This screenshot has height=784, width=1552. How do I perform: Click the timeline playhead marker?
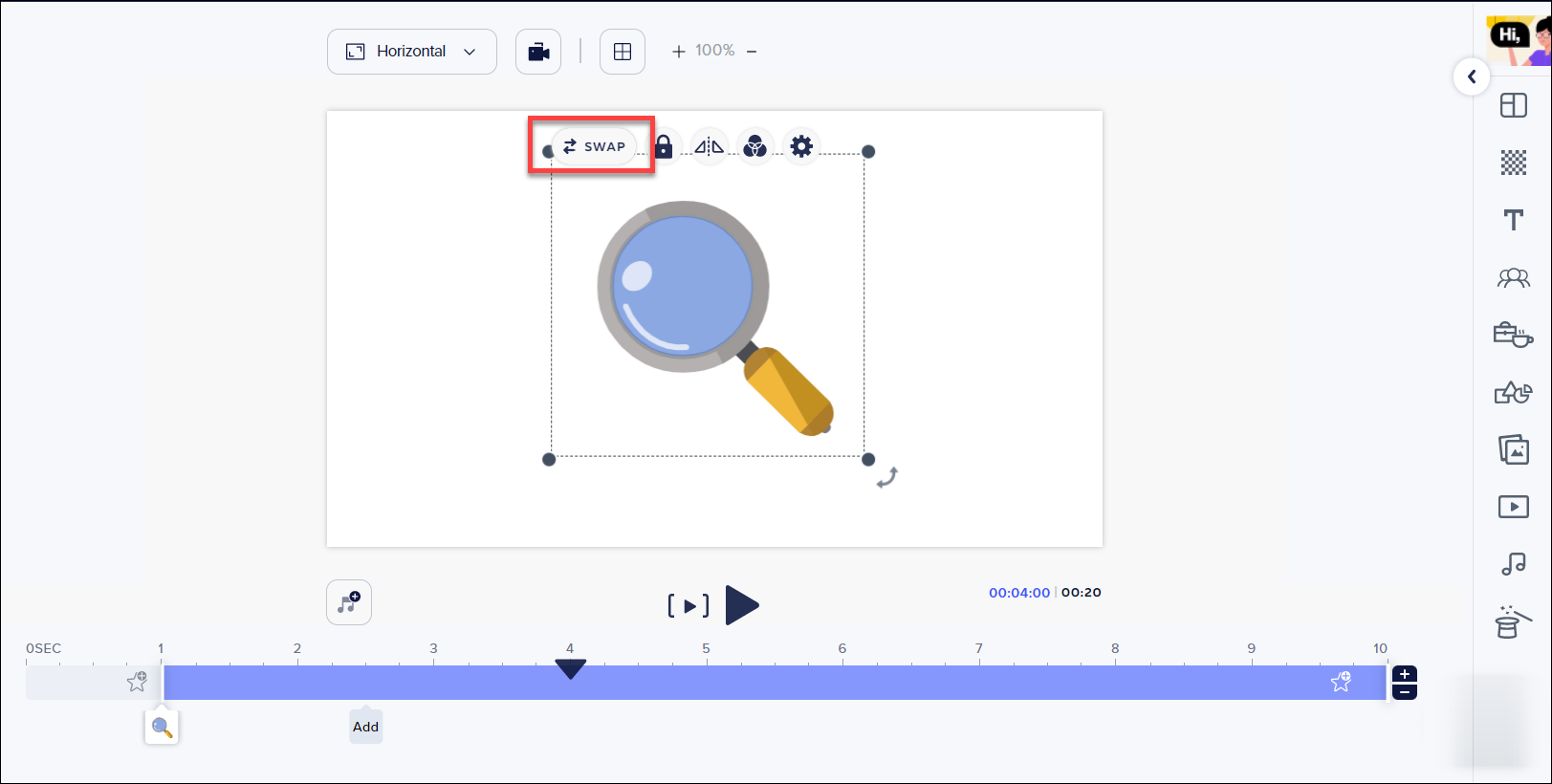click(x=570, y=669)
